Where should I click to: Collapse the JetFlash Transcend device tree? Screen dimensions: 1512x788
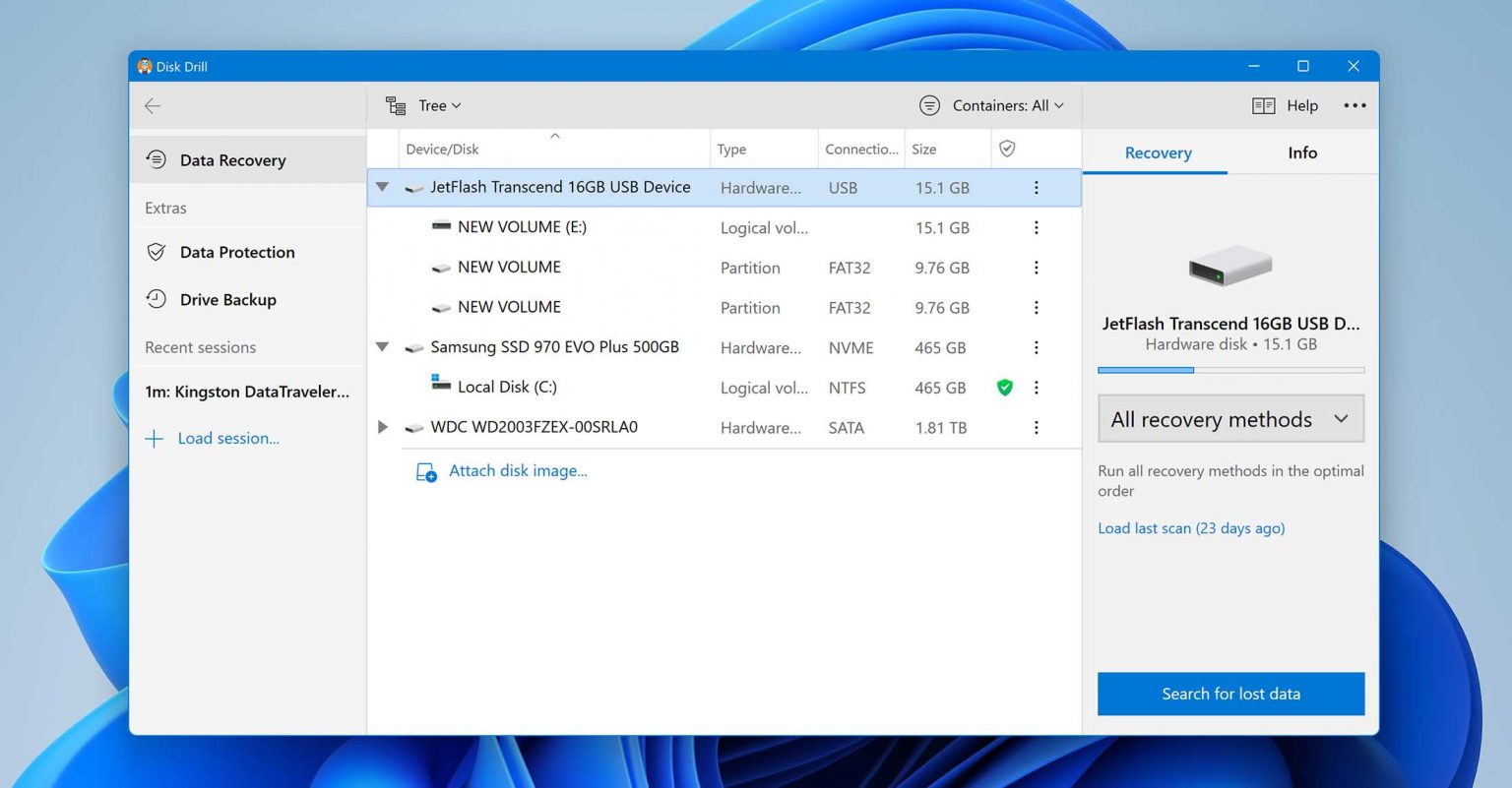pos(382,187)
